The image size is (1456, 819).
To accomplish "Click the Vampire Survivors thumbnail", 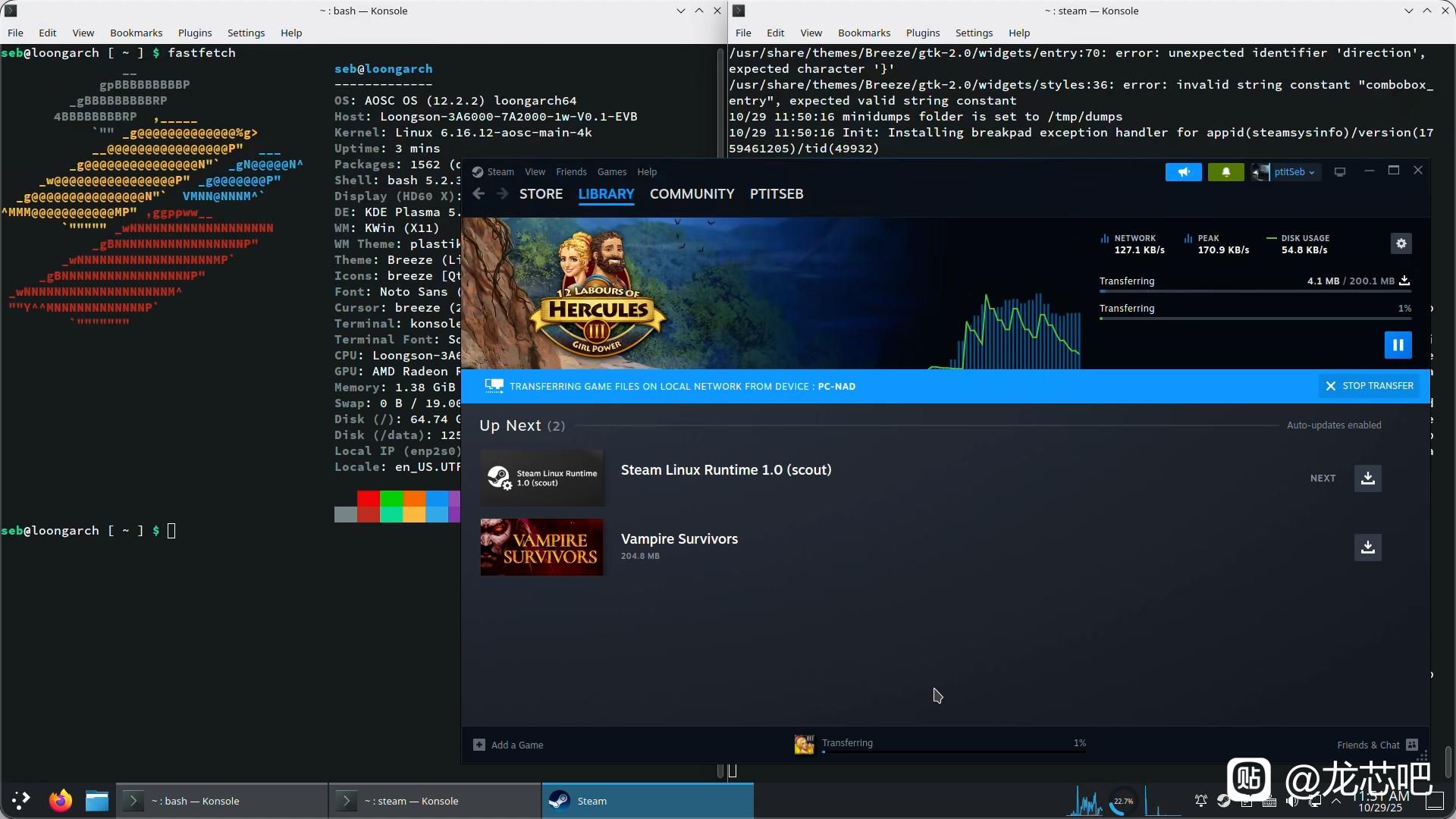I will [541, 547].
